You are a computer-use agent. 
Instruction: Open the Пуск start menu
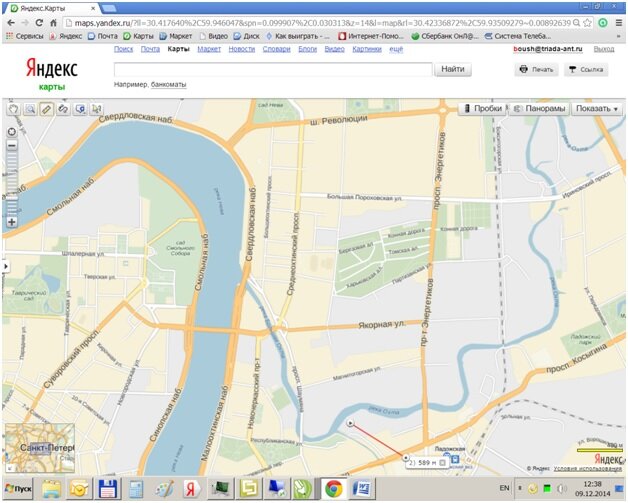pyautogui.click(x=18, y=489)
